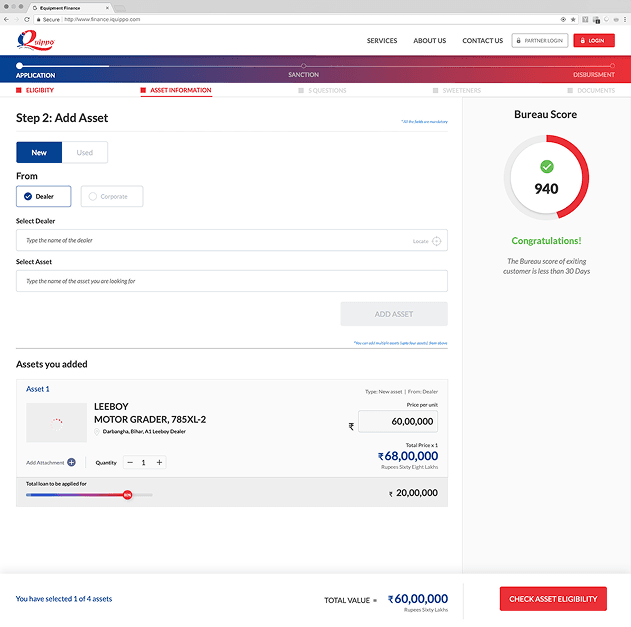The height and width of the screenshot is (627, 631).
Task: Click the Check Asset Eligibility button
Action: 553,599
